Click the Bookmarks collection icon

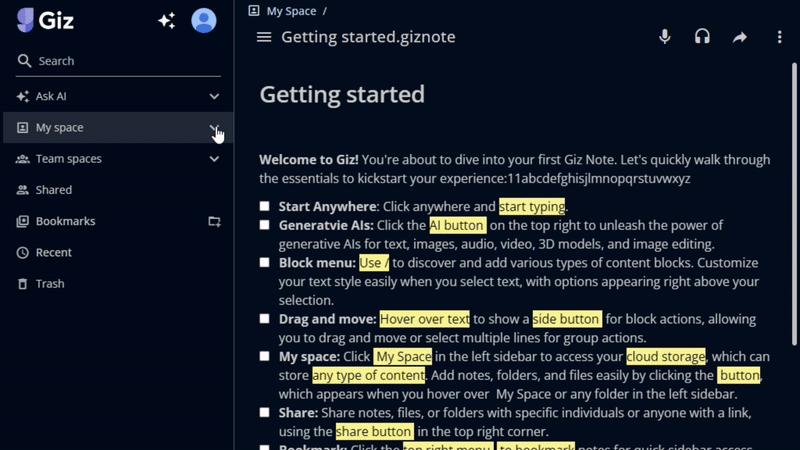(x=22, y=221)
